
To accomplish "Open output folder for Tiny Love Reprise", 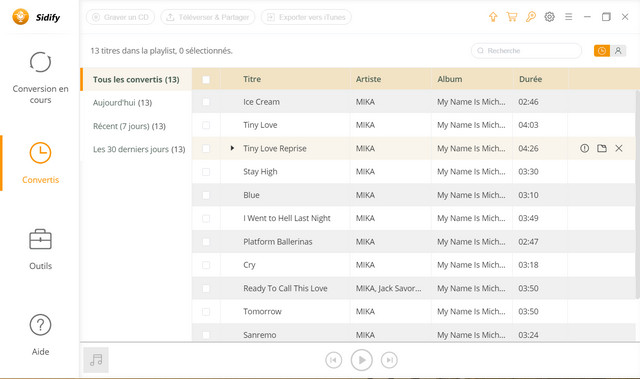I will pyautogui.click(x=602, y=148).
